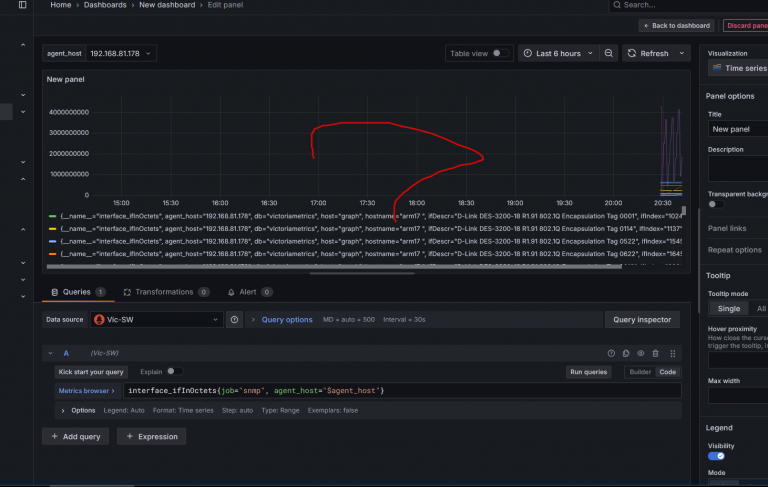Click orange swatch of Tag 0622 series
Screen dimensions: 768x487
tap(52, 254)
